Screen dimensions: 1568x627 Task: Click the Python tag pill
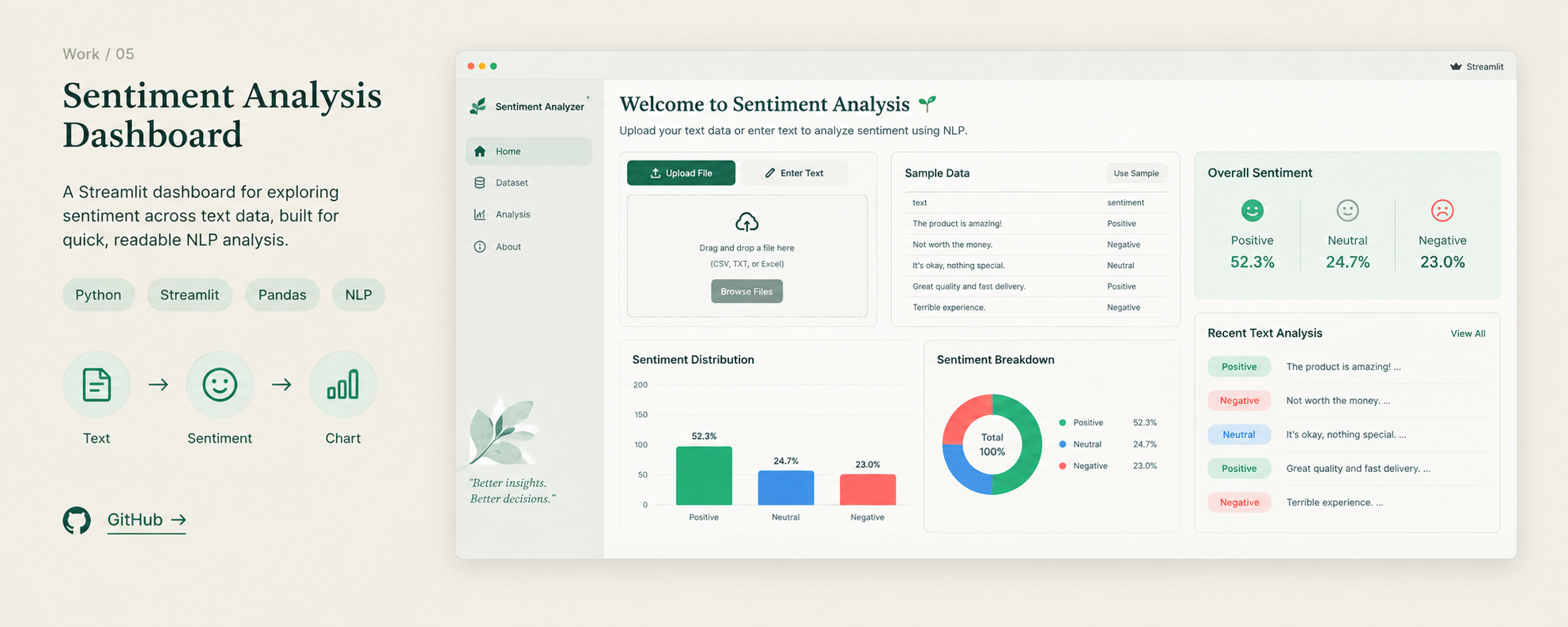click(x=98, y=295)
